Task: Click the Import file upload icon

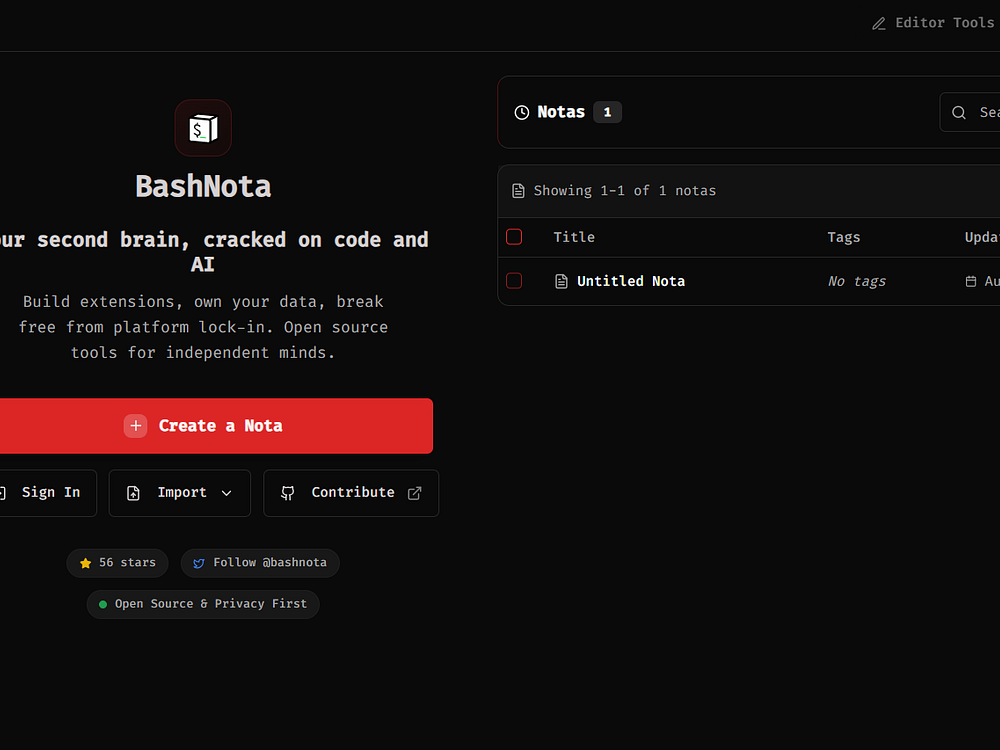Action: tap(133, 493)
